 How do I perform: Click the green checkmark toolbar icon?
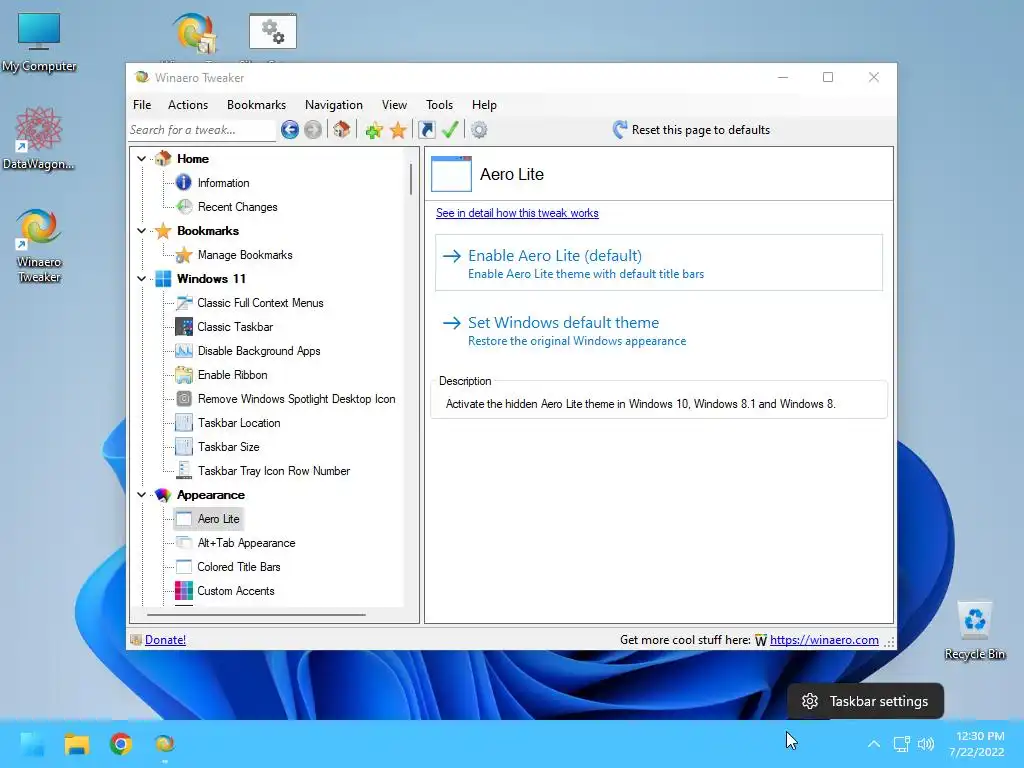click(x=450, y=130)
